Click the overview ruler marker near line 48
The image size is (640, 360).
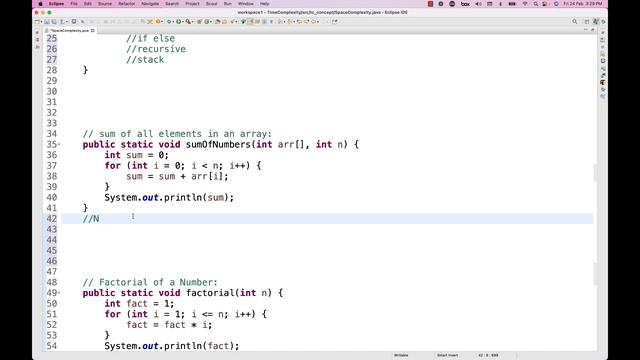pos(595,274)
